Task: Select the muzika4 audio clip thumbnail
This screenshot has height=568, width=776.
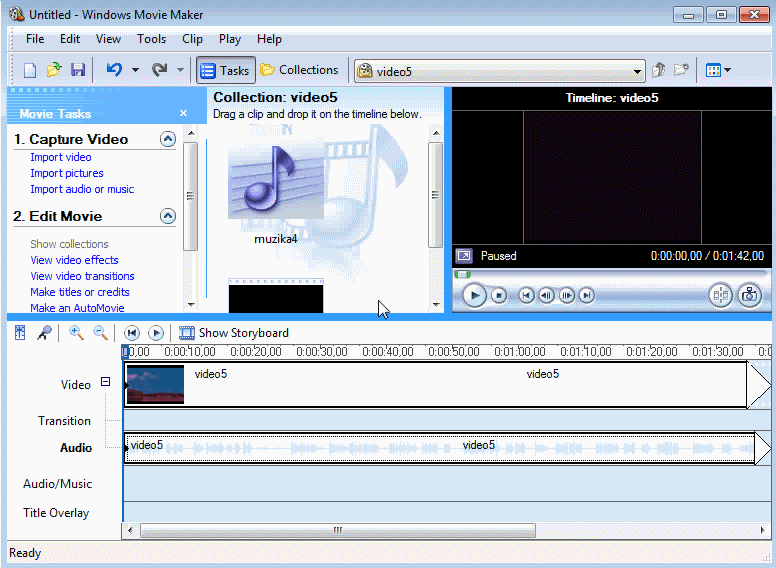Action: click(276, 181)
